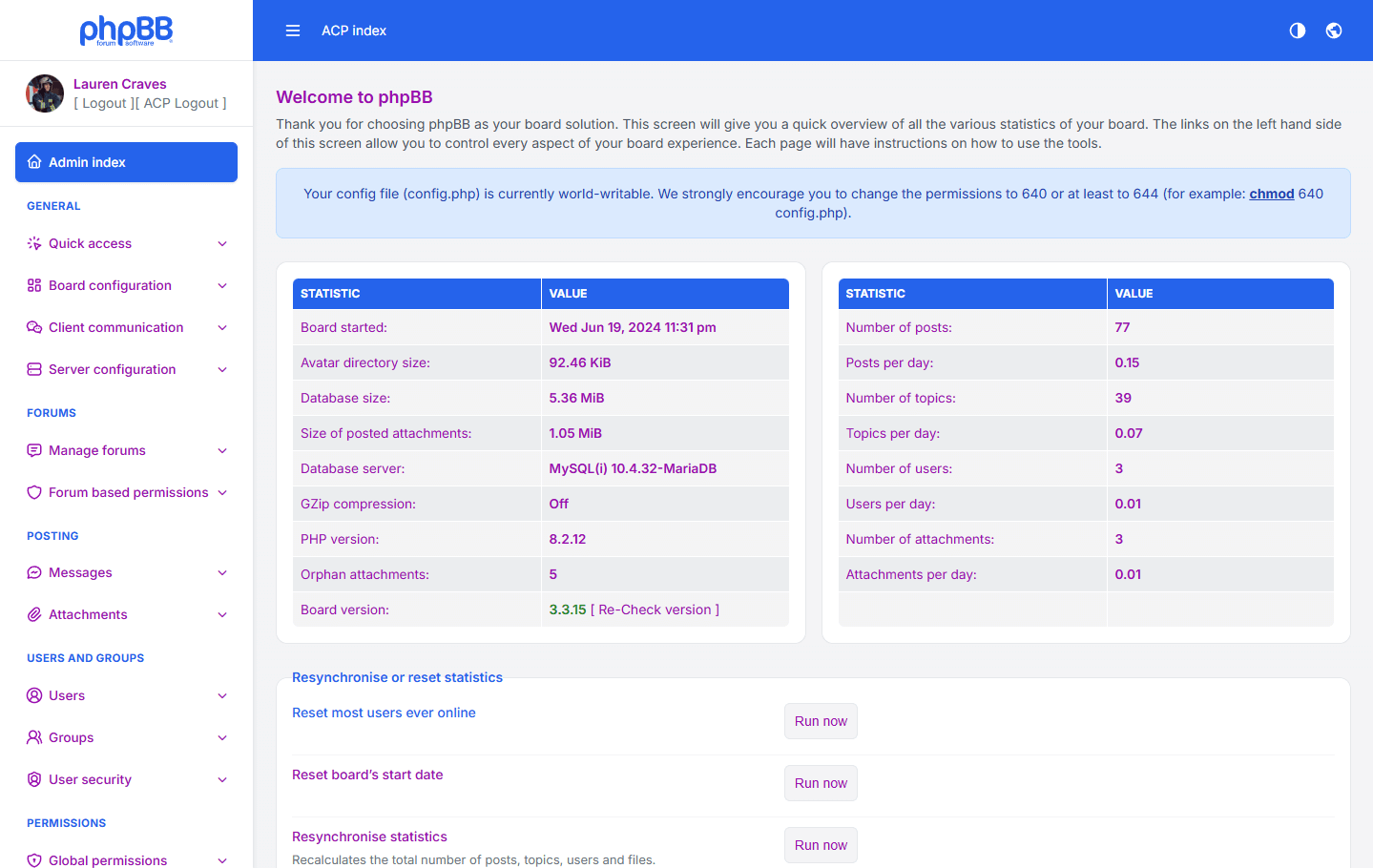Viewport: 1373px width, 868px height.
Task: Click ACP Logout under Lauren Craves
Action: click(x=182, y=102)
